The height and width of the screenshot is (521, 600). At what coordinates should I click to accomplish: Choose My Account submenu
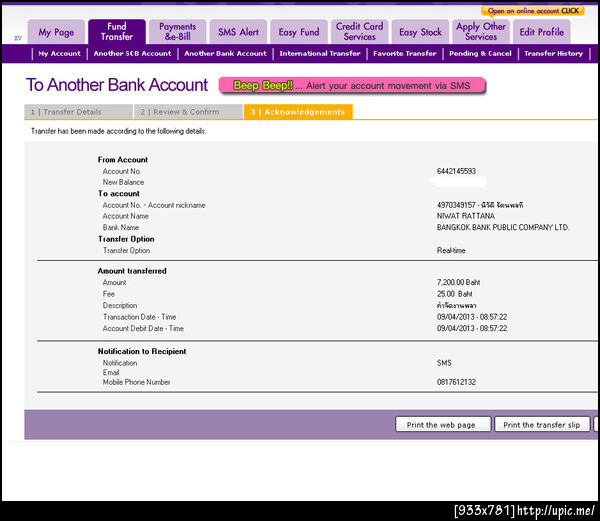coord(60,54)
